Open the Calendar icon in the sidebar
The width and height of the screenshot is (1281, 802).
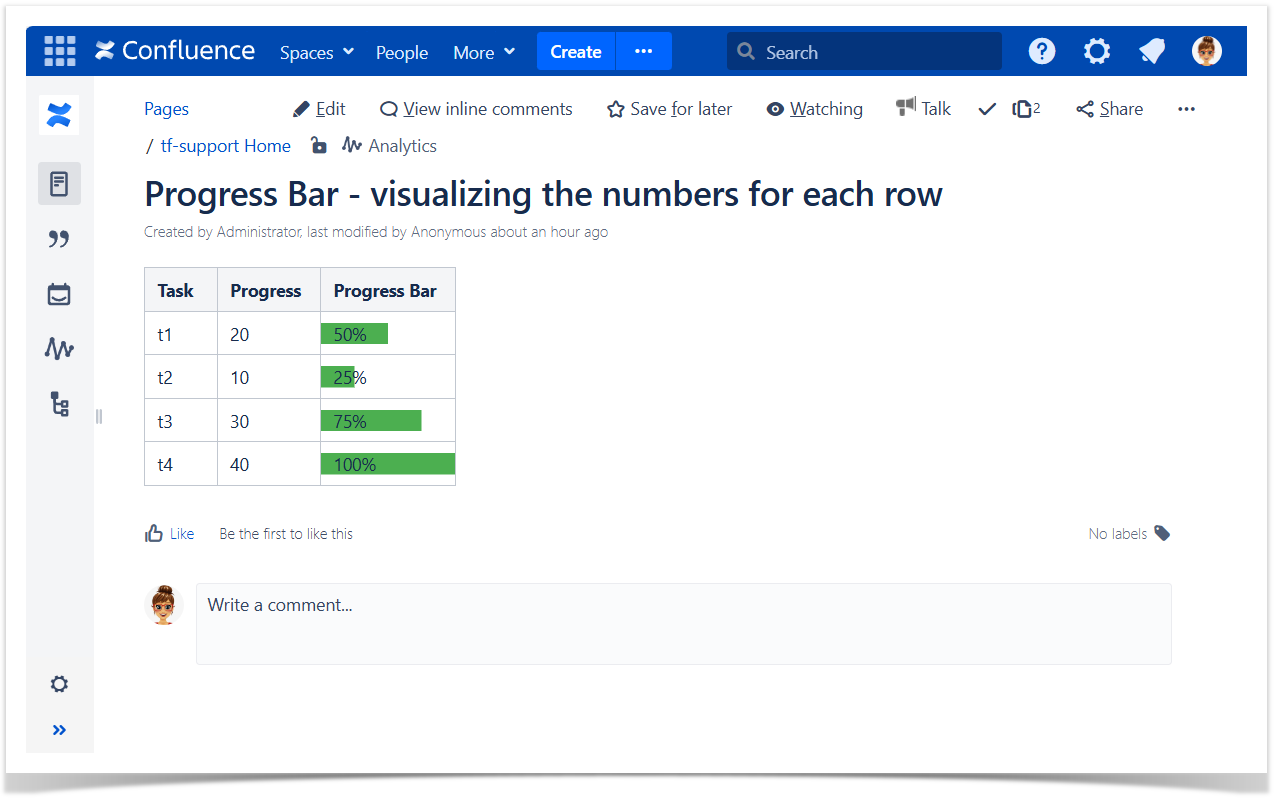pyautogui.click(x=59, y=294)
